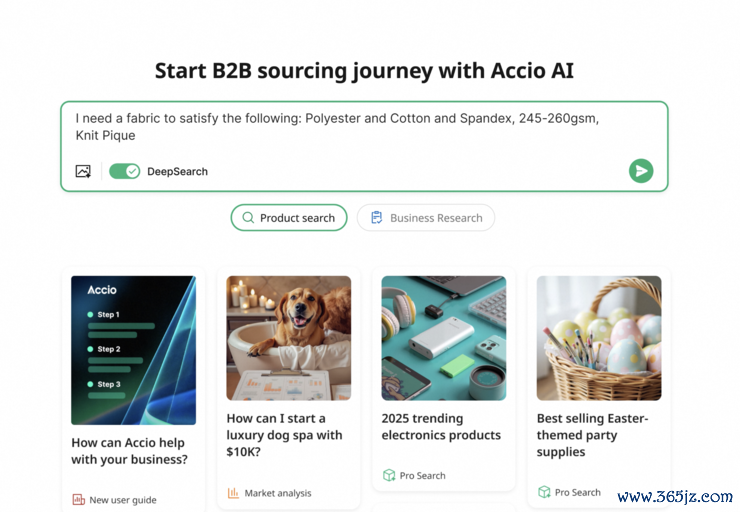
Task: Open the Accio steps guide thumbnail
Action: 134,350
